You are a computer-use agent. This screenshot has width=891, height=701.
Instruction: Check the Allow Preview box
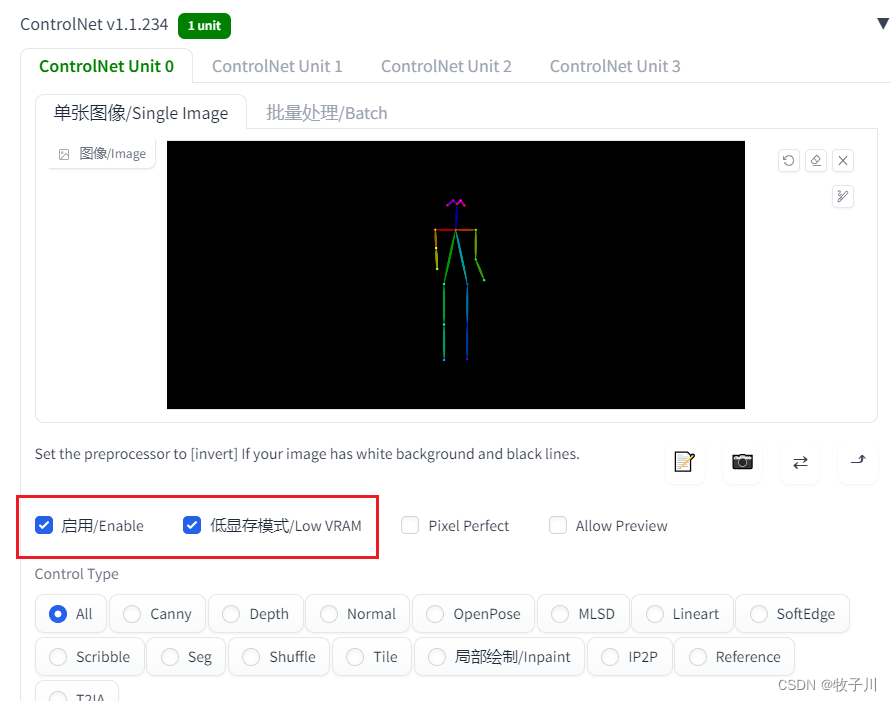[x=558, y=525]
